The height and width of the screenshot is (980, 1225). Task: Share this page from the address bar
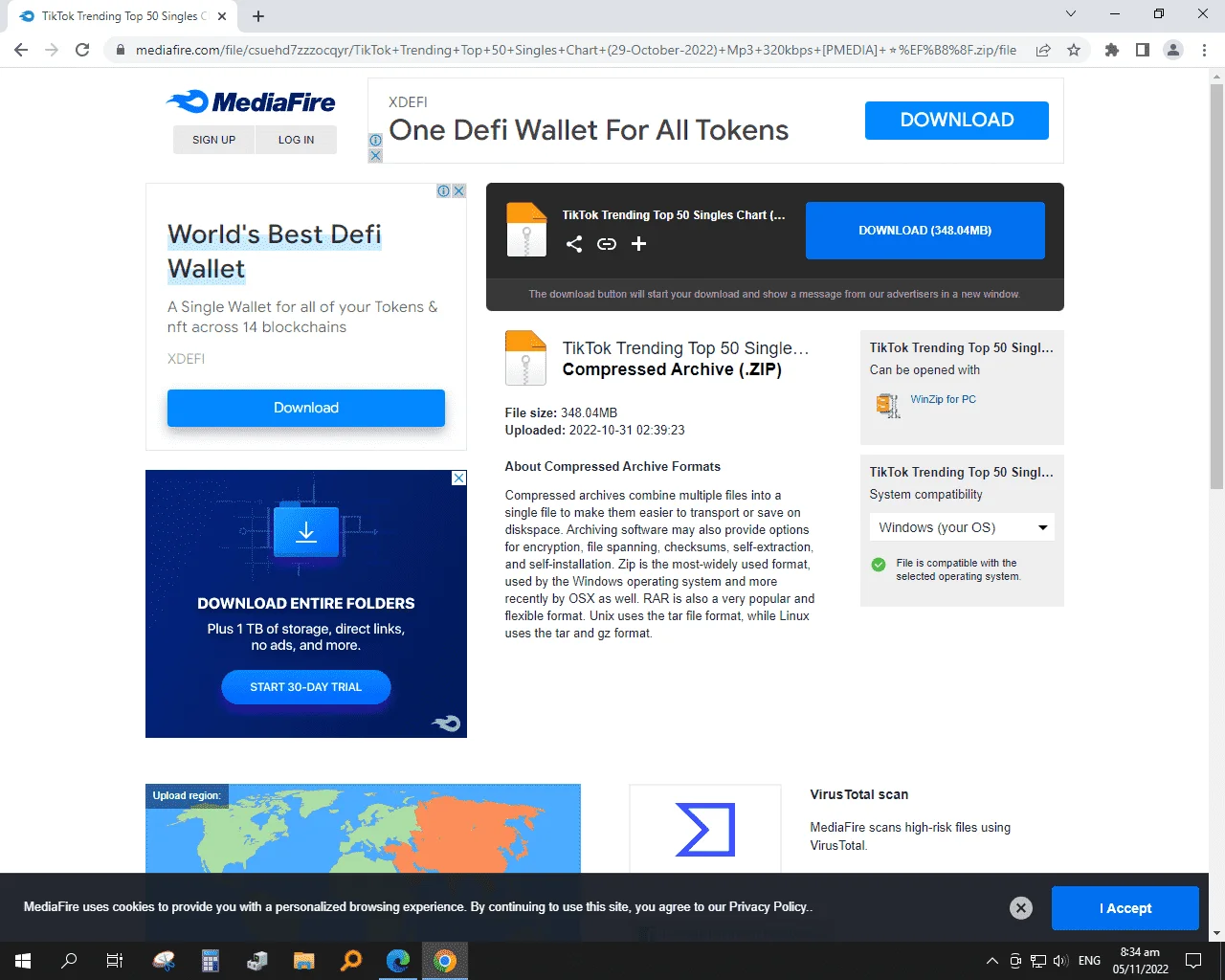[x=1043, y=50]
